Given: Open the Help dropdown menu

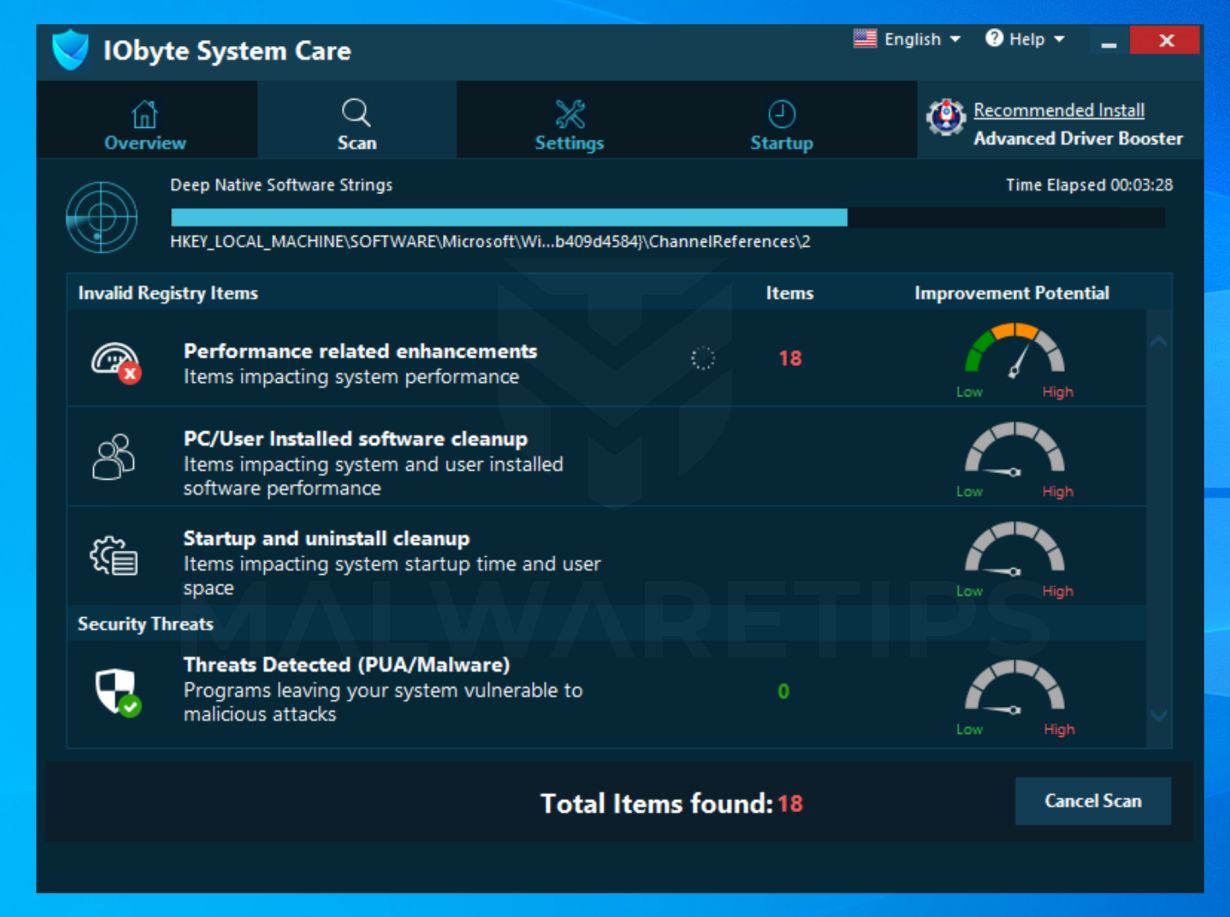Looking at the screenshot, I should [1025, 39].
